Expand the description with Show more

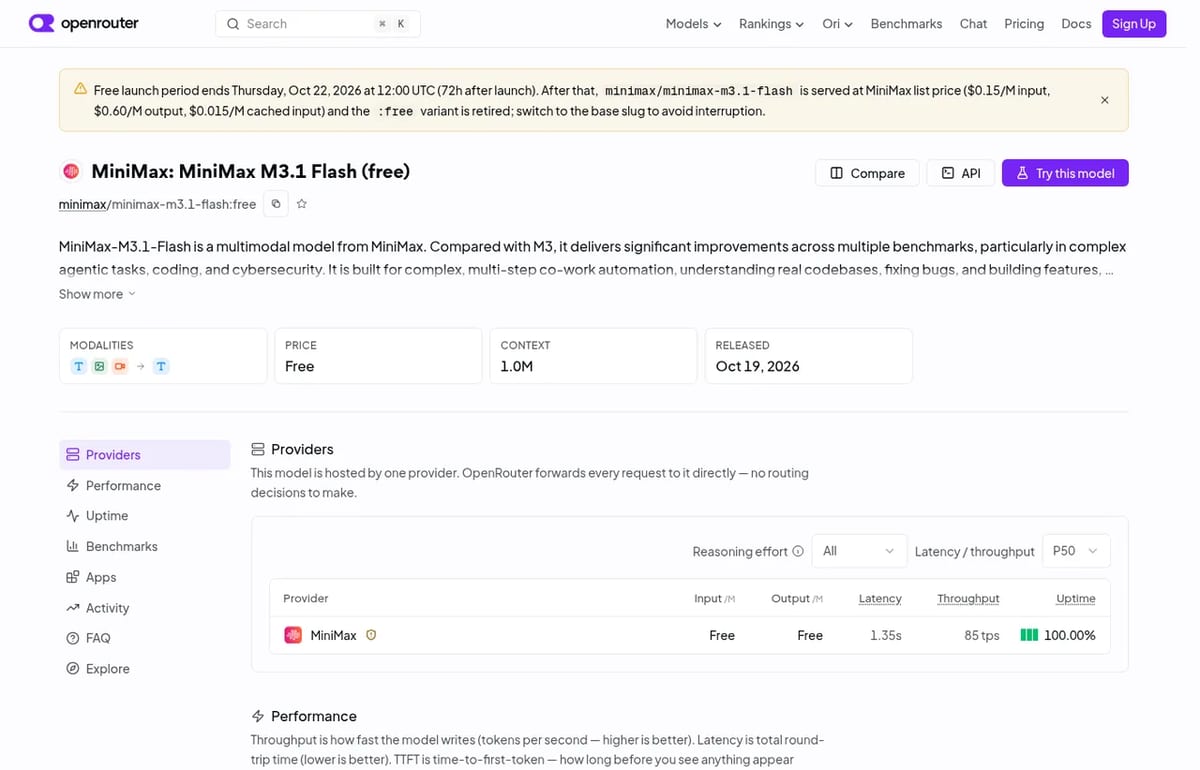tap(97, 294)
